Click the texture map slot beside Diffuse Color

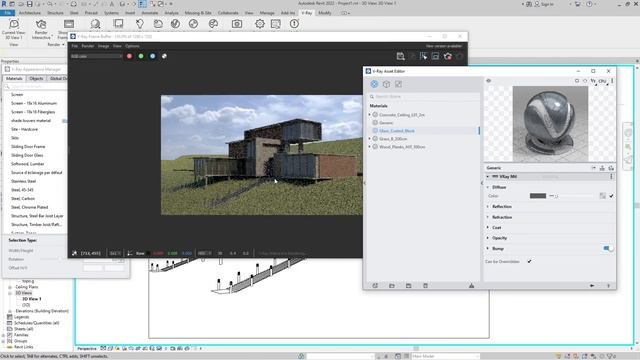602,196
